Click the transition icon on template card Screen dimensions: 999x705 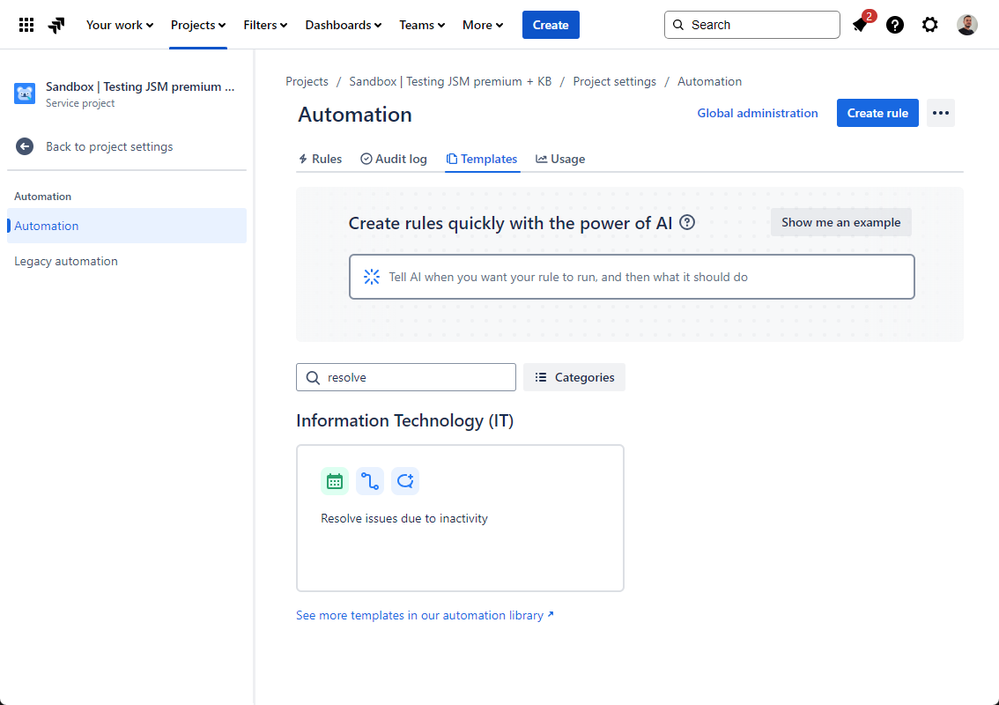(x=405, y=481)
